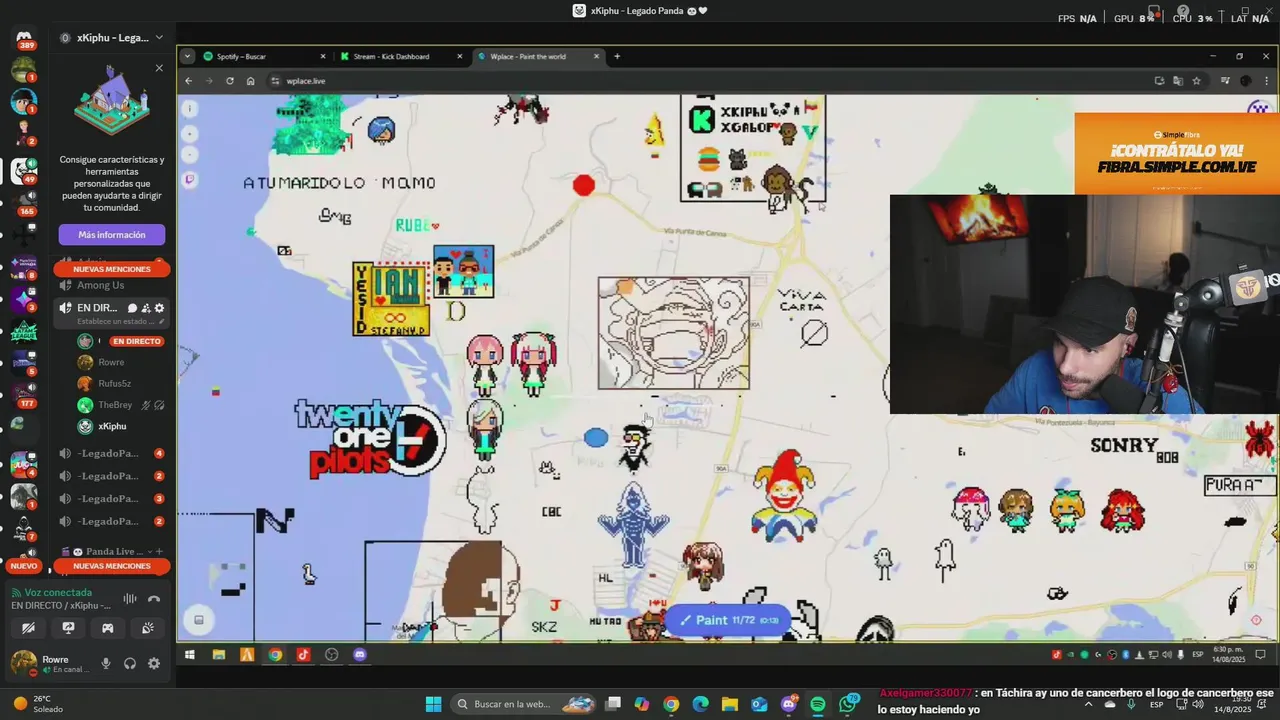Click Fibra Simple advertisement banner

point(1177,152)
